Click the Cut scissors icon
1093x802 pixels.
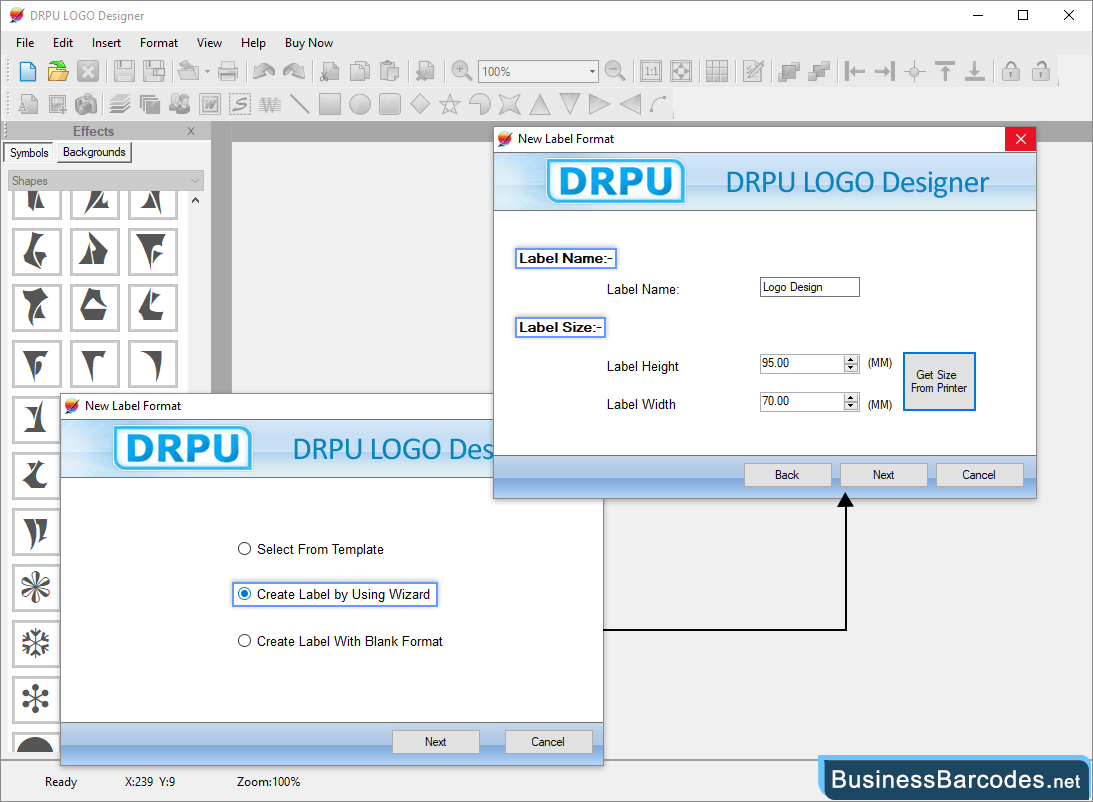329,71
